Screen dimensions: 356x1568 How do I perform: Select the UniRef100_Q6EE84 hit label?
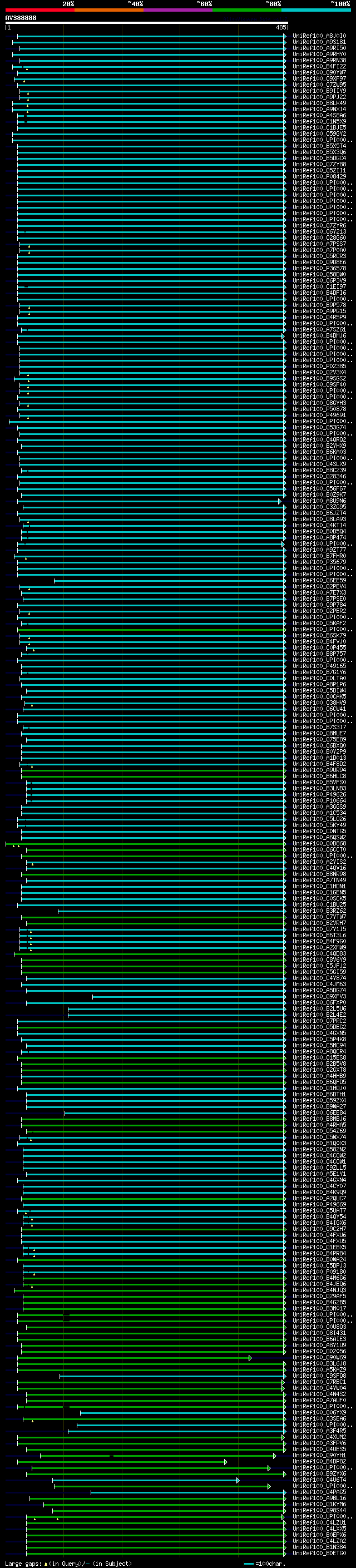tap(319, 1112)
